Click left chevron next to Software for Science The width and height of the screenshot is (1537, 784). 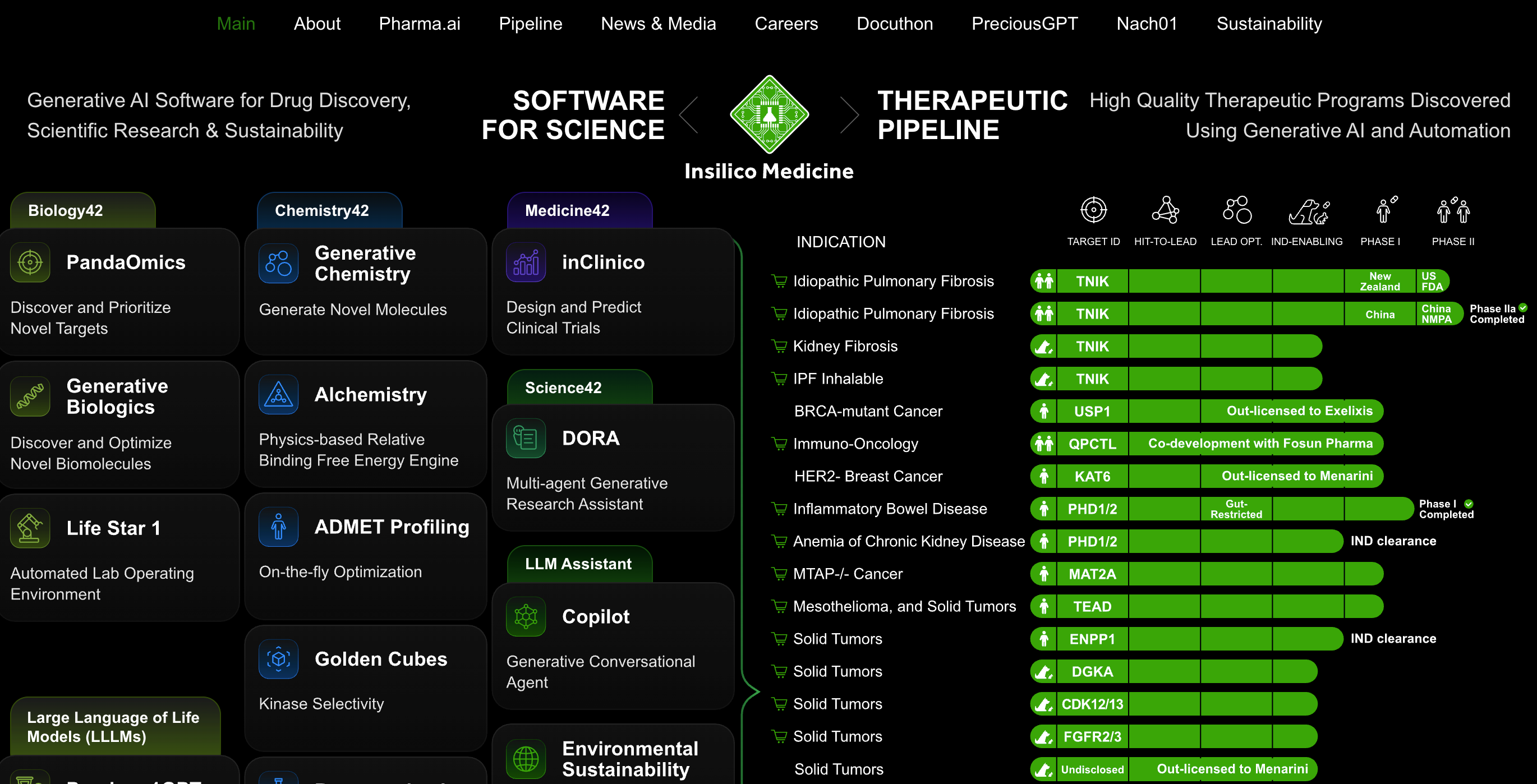688,114
